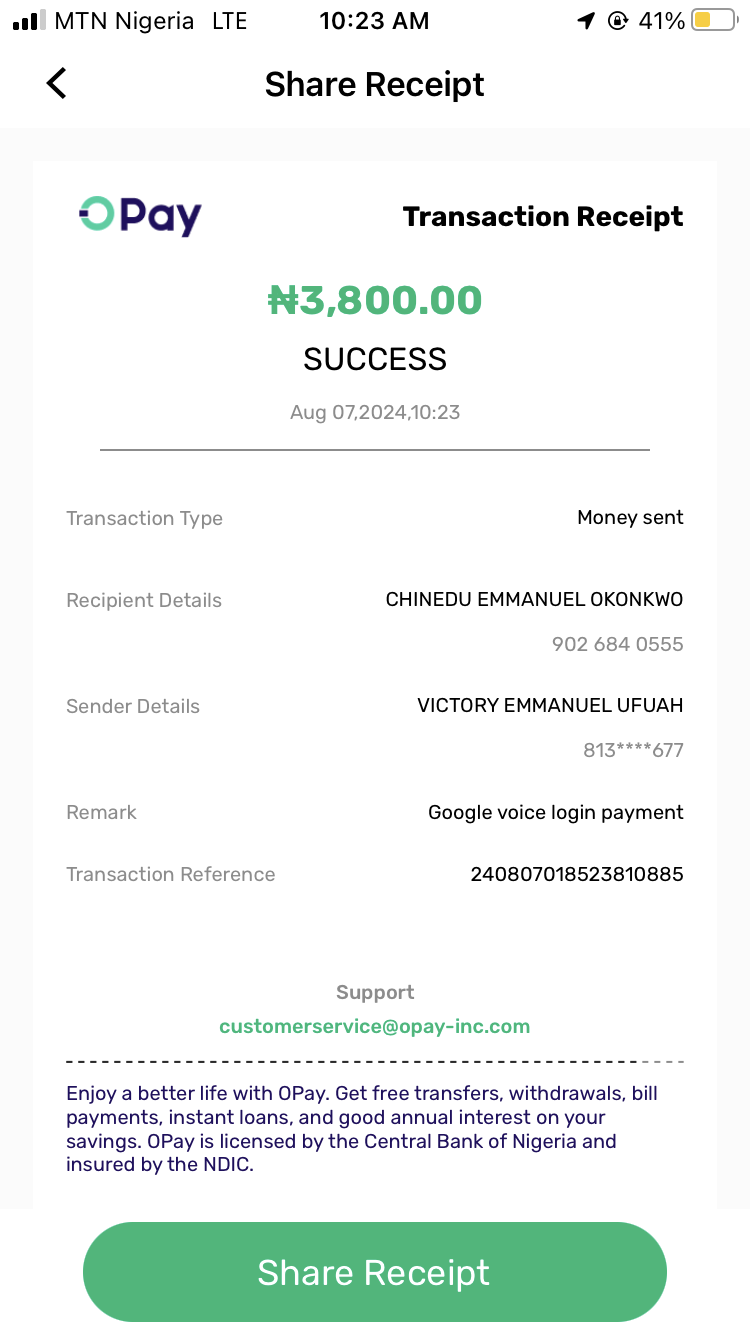Image resolution: width=750 pixels, height=1334 pixels.
Task: Tap the back arrow icon
Action: [x=57, y=84]
